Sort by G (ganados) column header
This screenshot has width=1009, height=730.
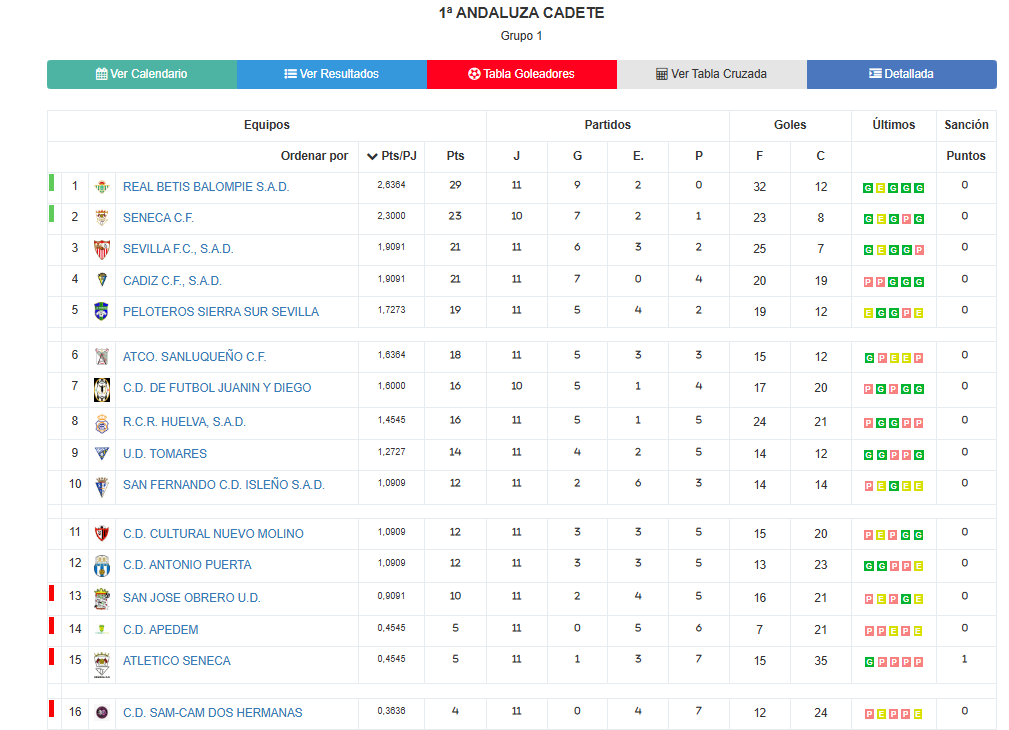[x=577, y=156]
